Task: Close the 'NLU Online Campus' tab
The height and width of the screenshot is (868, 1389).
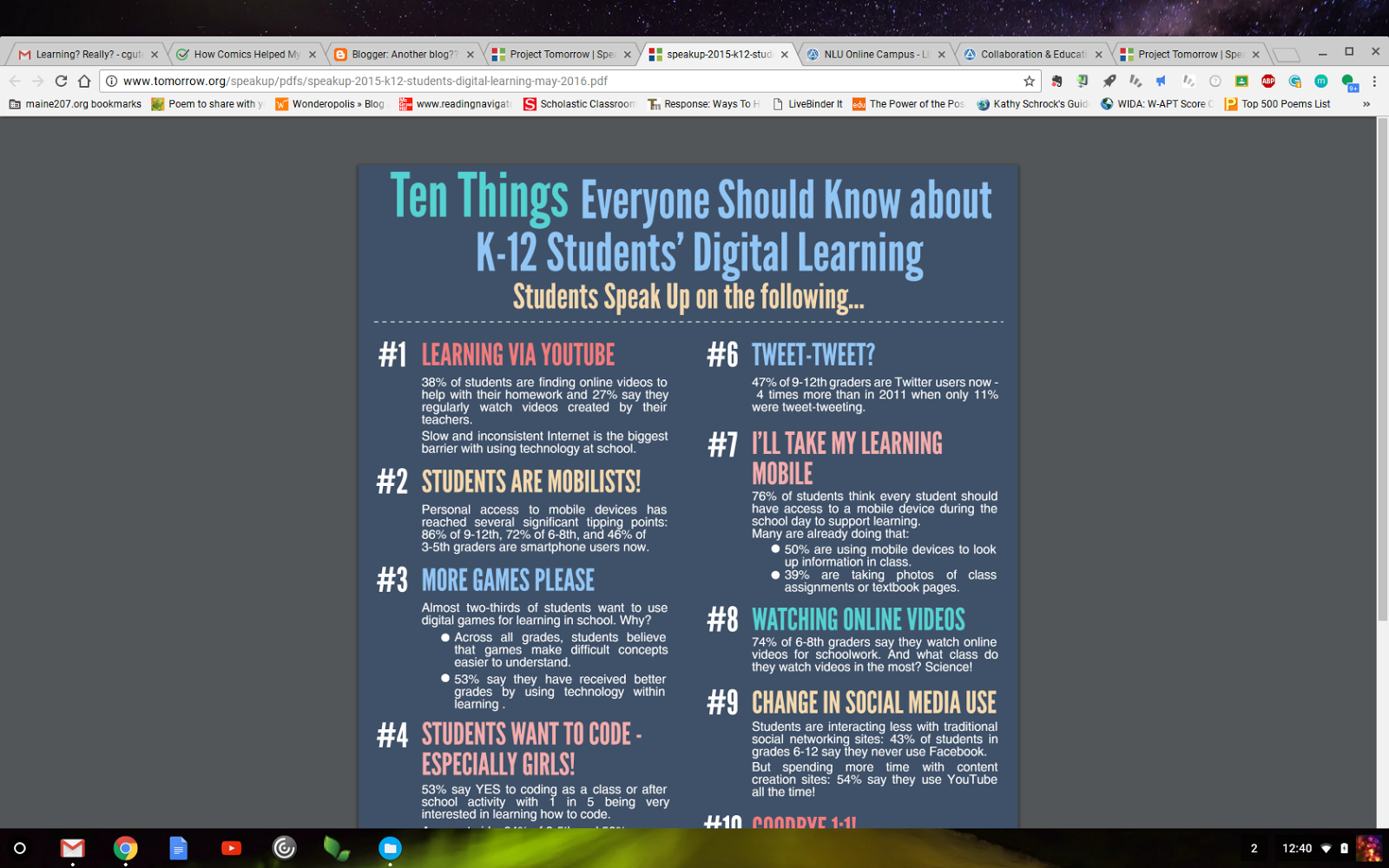Action: [942, 54]
